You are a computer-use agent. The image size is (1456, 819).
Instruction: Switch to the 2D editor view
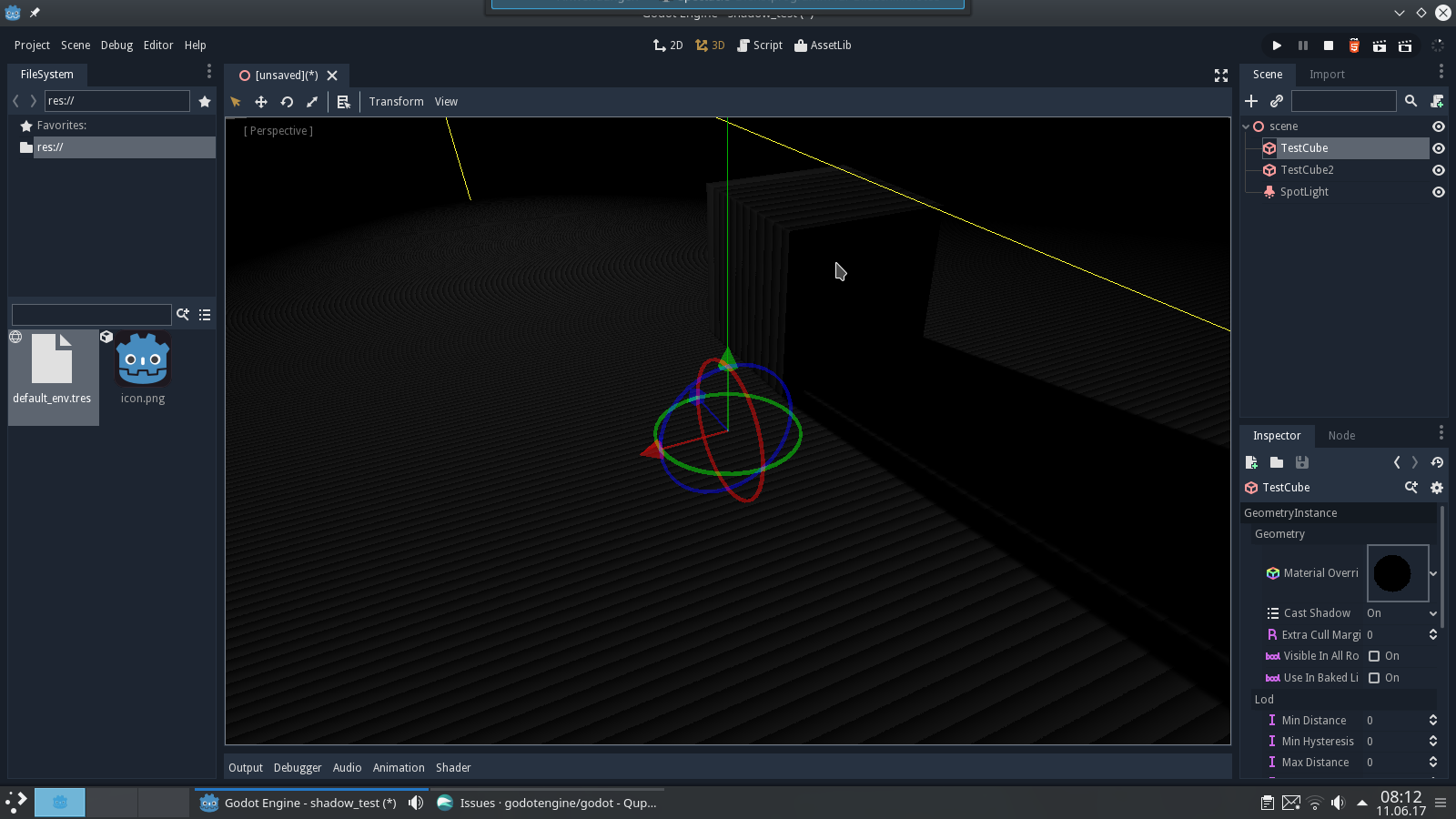(667, 45)
